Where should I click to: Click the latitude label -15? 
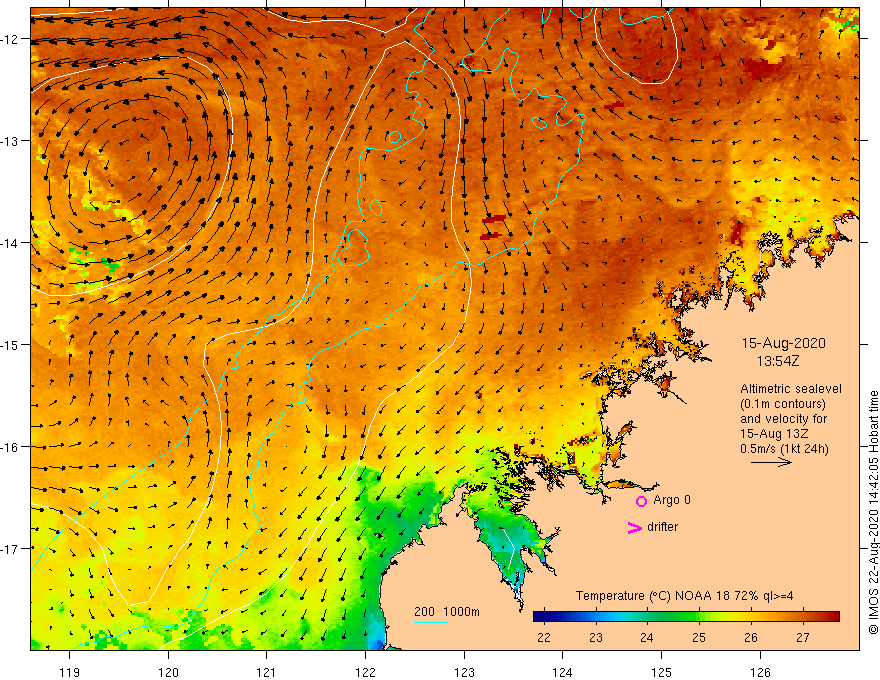click(x=10, y=344)
